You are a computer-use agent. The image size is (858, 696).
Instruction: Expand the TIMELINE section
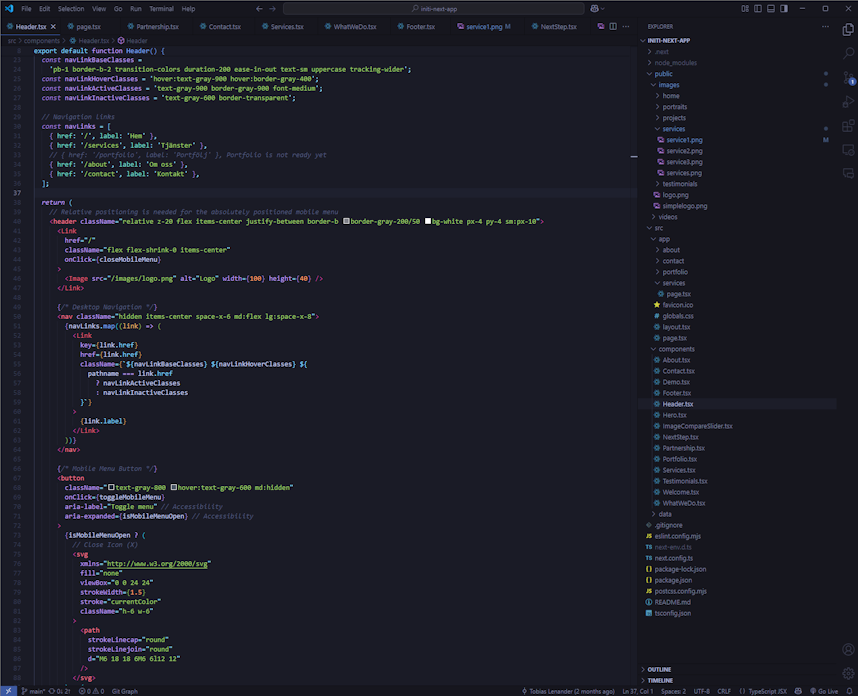(x=738, y=680)
